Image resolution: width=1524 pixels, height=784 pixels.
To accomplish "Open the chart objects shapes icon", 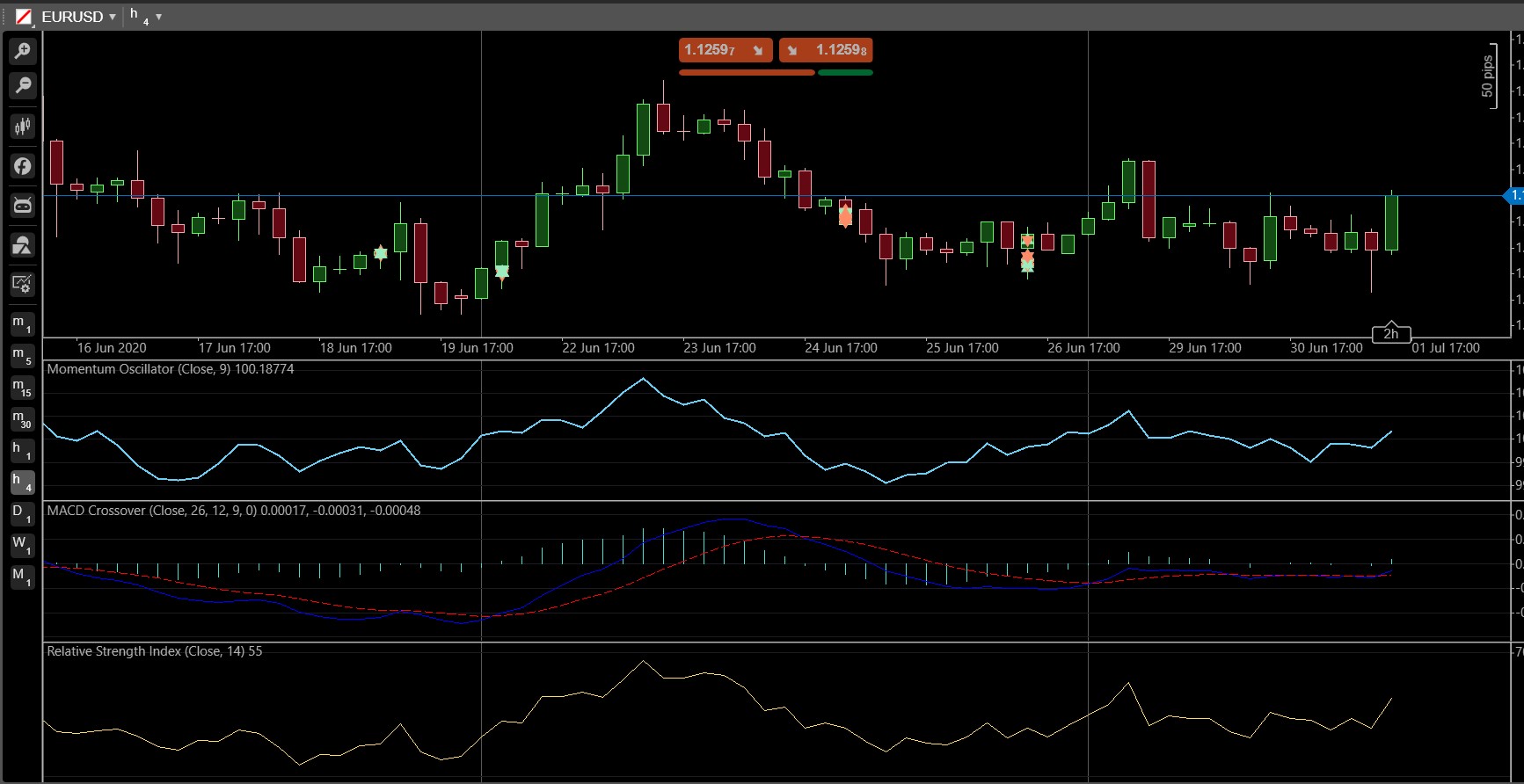I will (23, 244).
